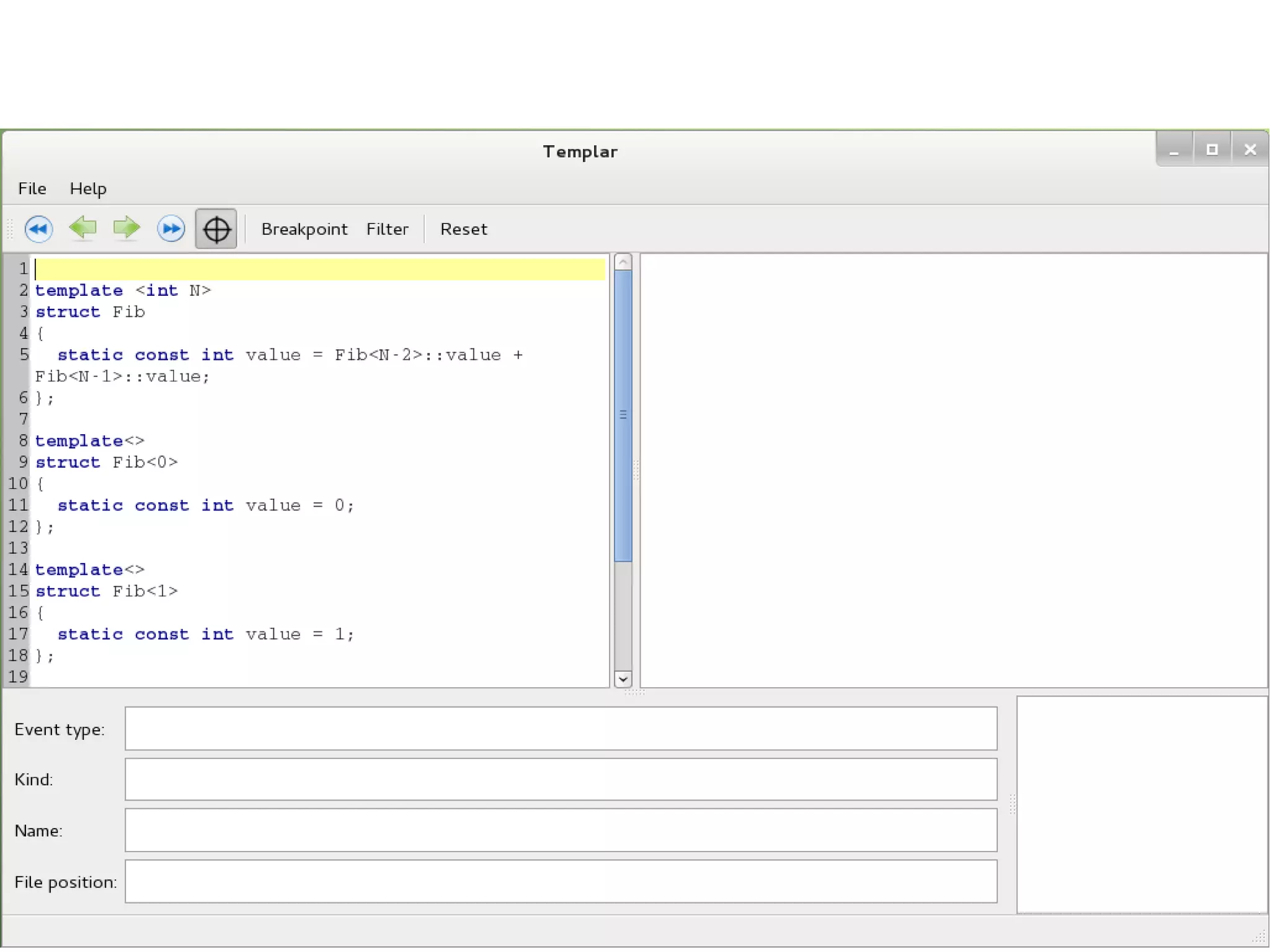
Task: Step forward with the green right arrow
Action: (127, 228)
